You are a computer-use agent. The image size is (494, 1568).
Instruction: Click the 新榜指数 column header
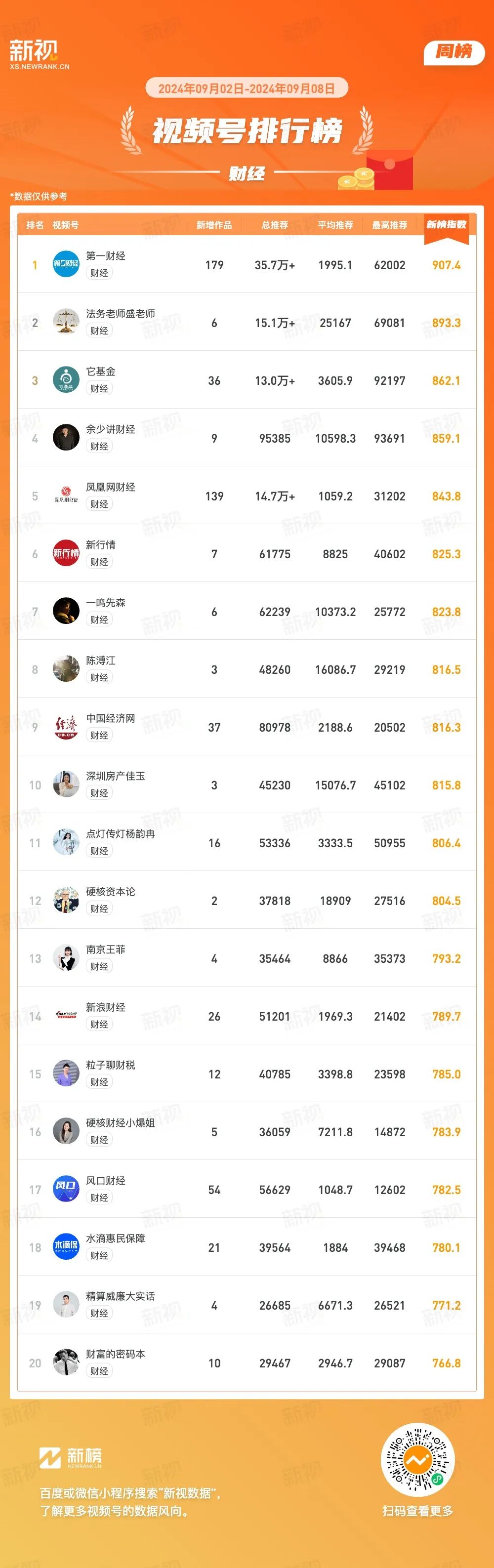(446, 225)
